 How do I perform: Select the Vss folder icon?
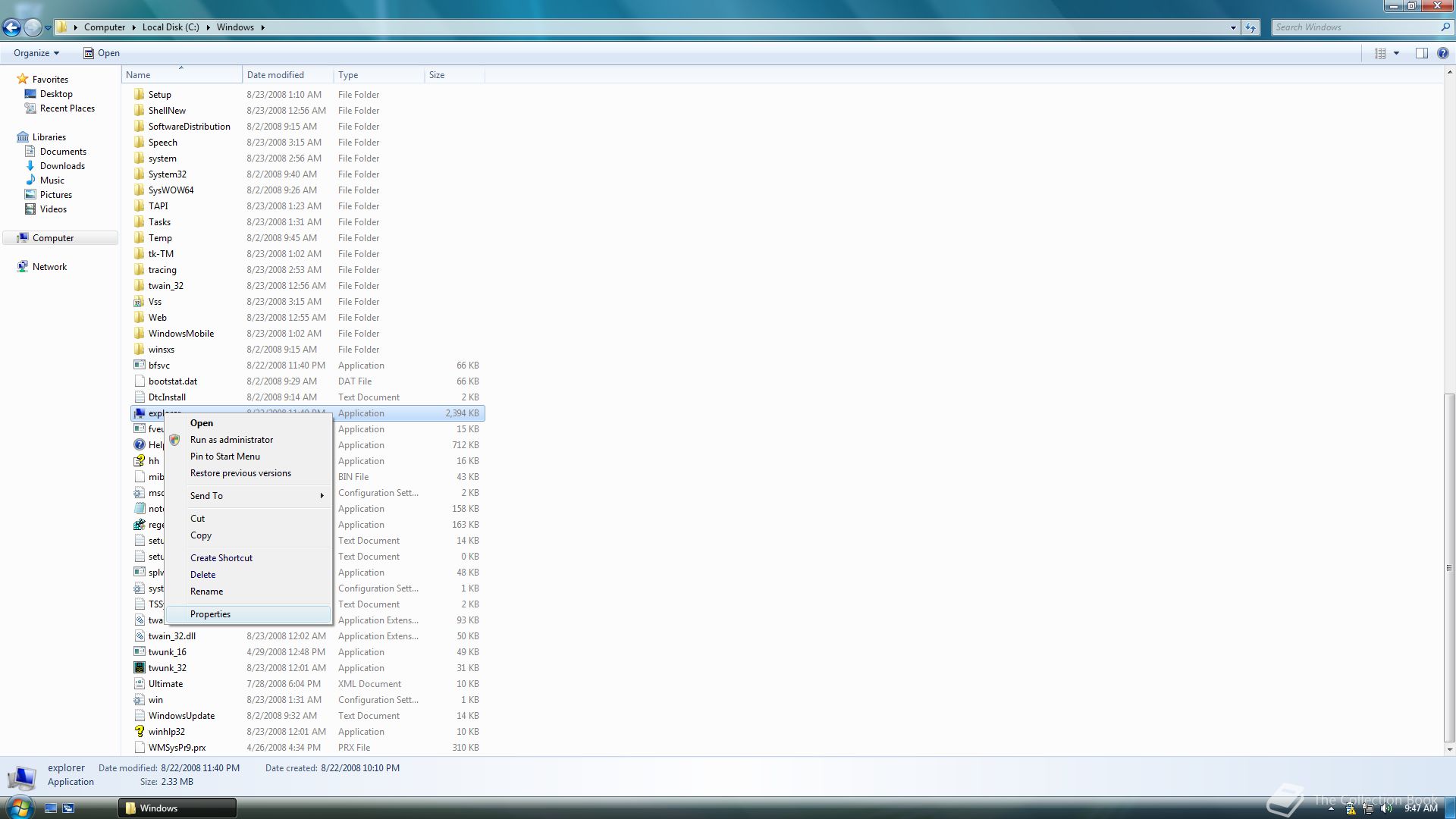[x=139, y=302]
